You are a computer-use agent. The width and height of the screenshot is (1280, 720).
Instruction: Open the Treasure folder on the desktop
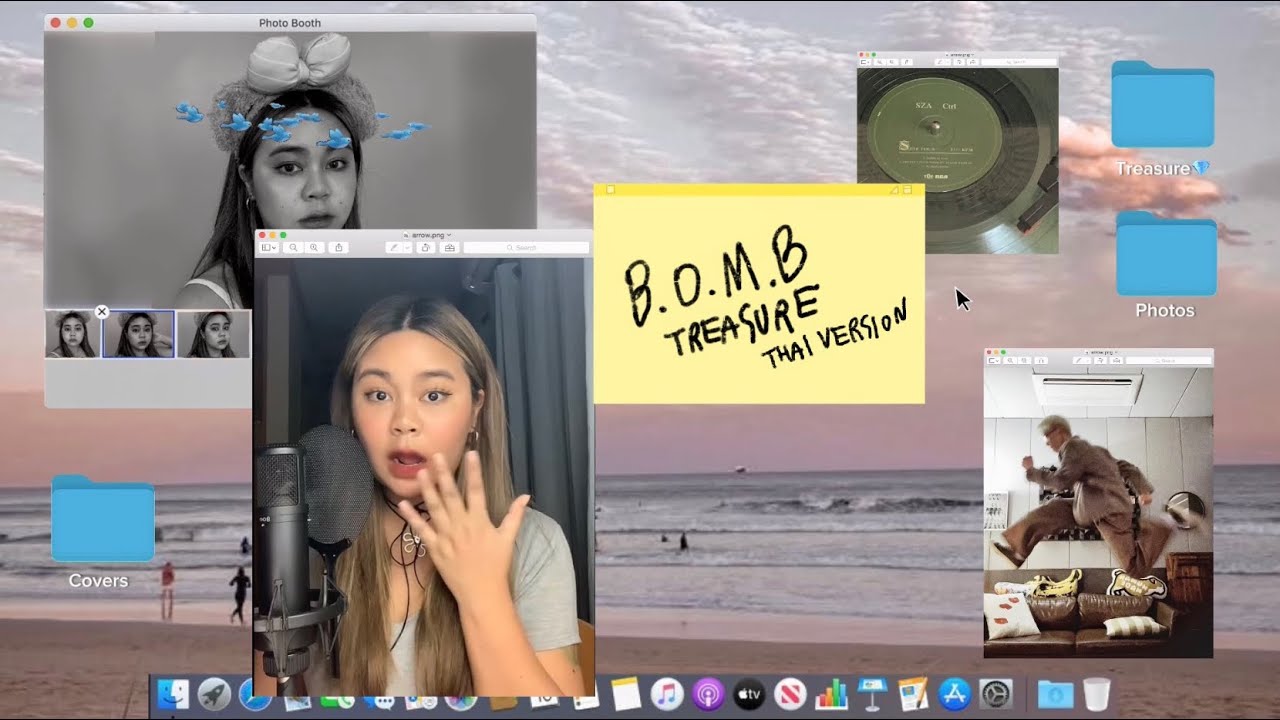pyautogui.click(x=1163, y=105)
